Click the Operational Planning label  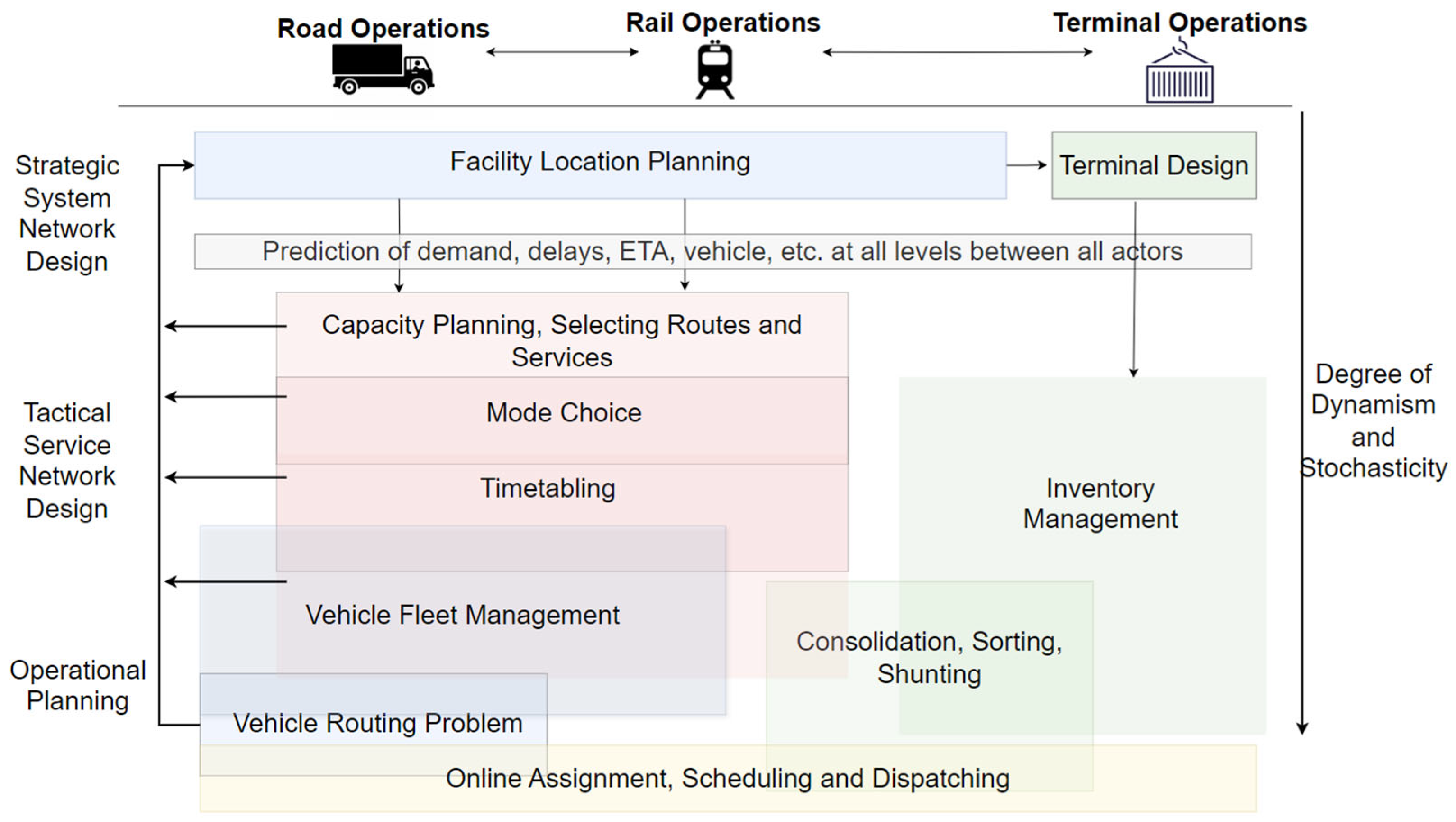point(78,685)
